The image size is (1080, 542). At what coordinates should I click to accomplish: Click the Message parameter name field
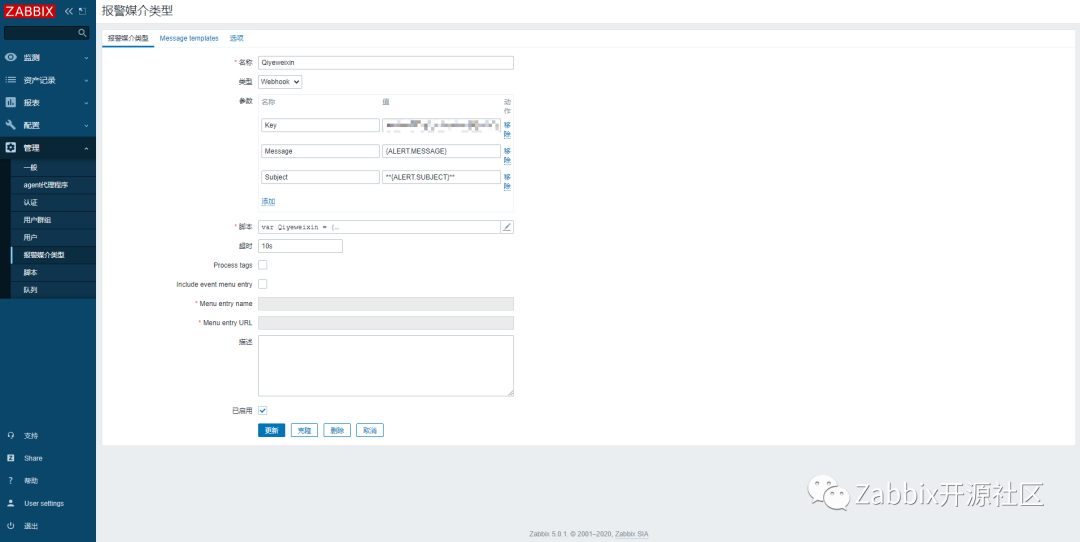pyautogui.click(x=320, y=151)
